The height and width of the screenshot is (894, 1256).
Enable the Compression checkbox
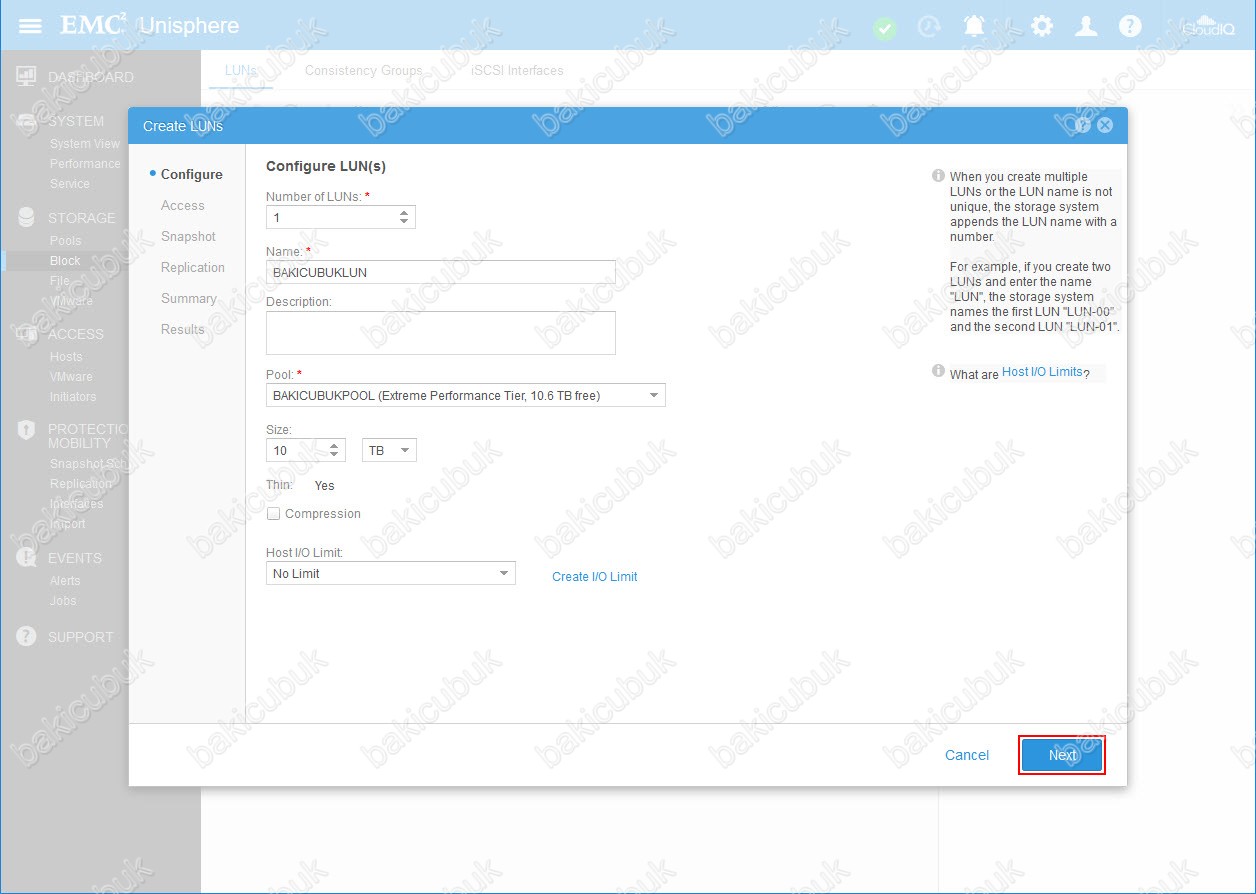point(274,514)
